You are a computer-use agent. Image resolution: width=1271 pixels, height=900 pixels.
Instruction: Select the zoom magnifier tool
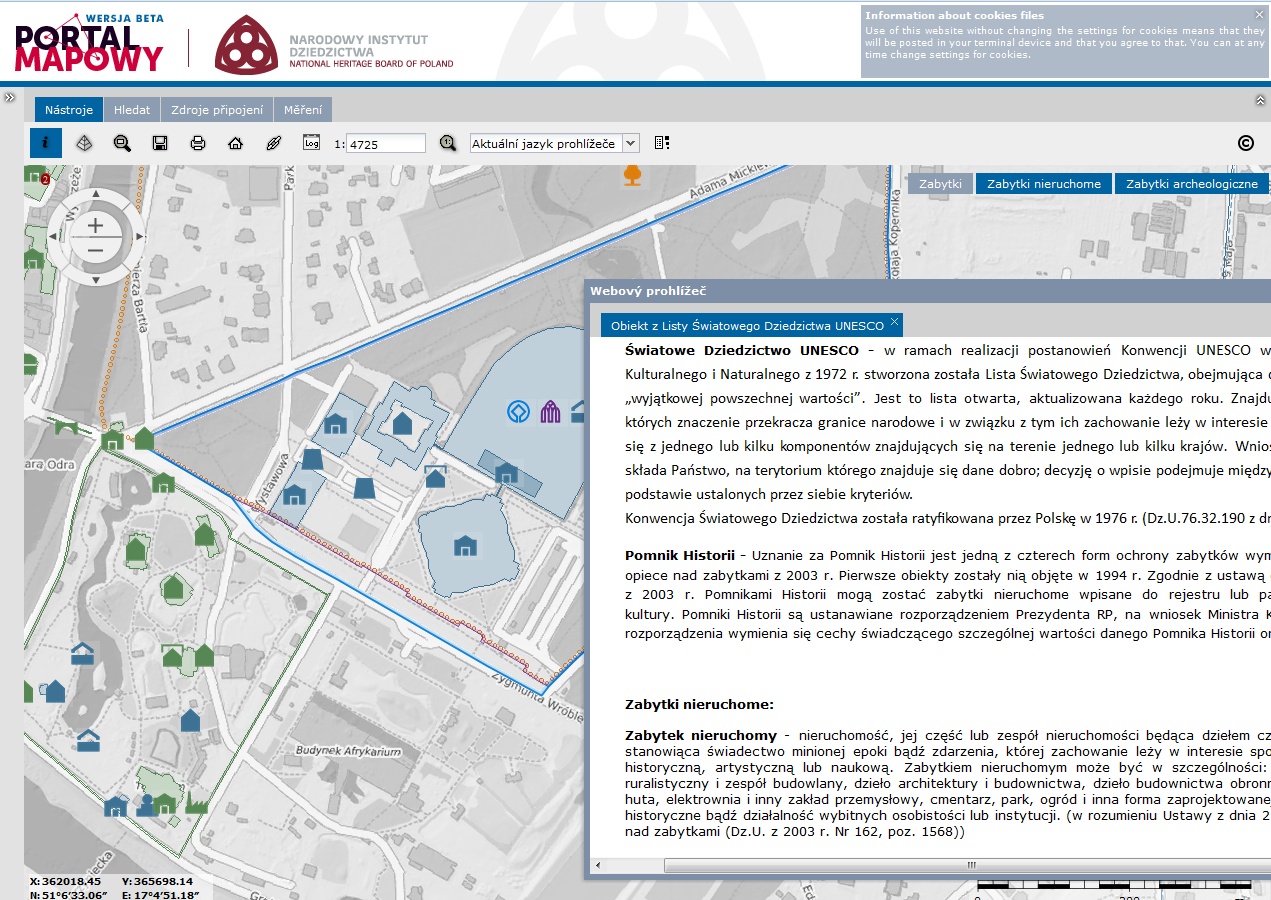click(122, 143)
